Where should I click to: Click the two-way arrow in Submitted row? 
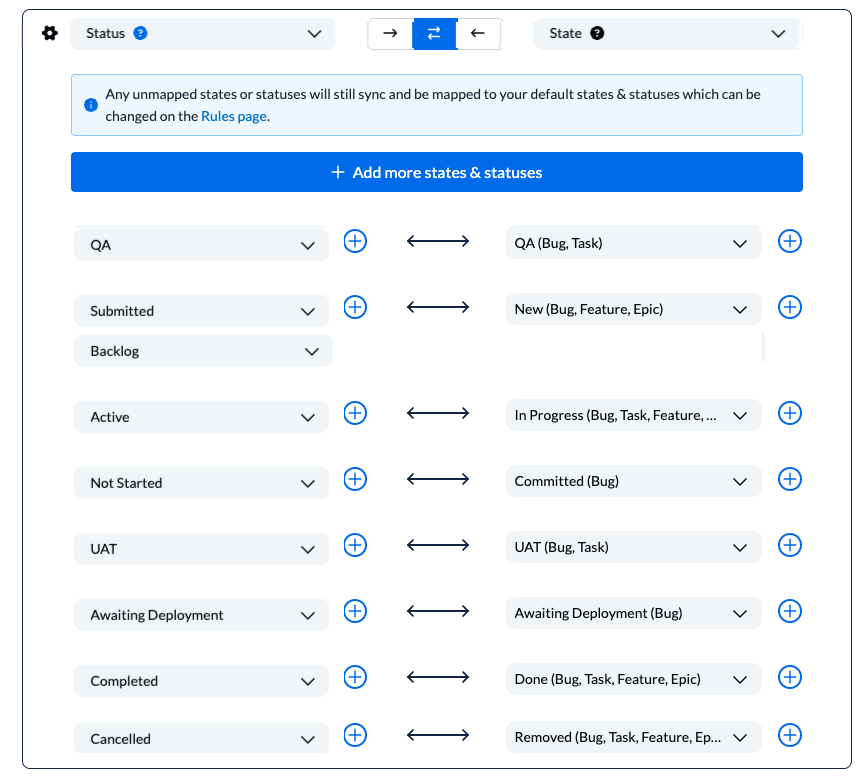point(438,307)
